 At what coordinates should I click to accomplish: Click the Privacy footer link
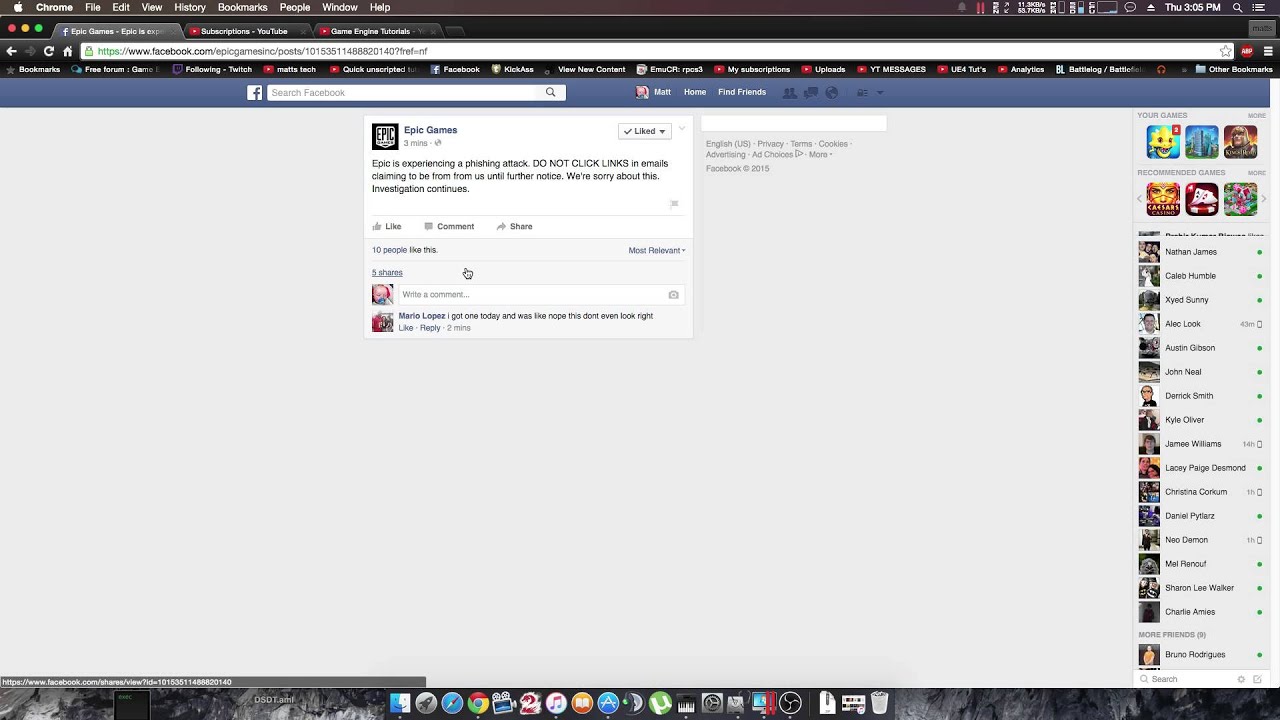coord(770,144)
